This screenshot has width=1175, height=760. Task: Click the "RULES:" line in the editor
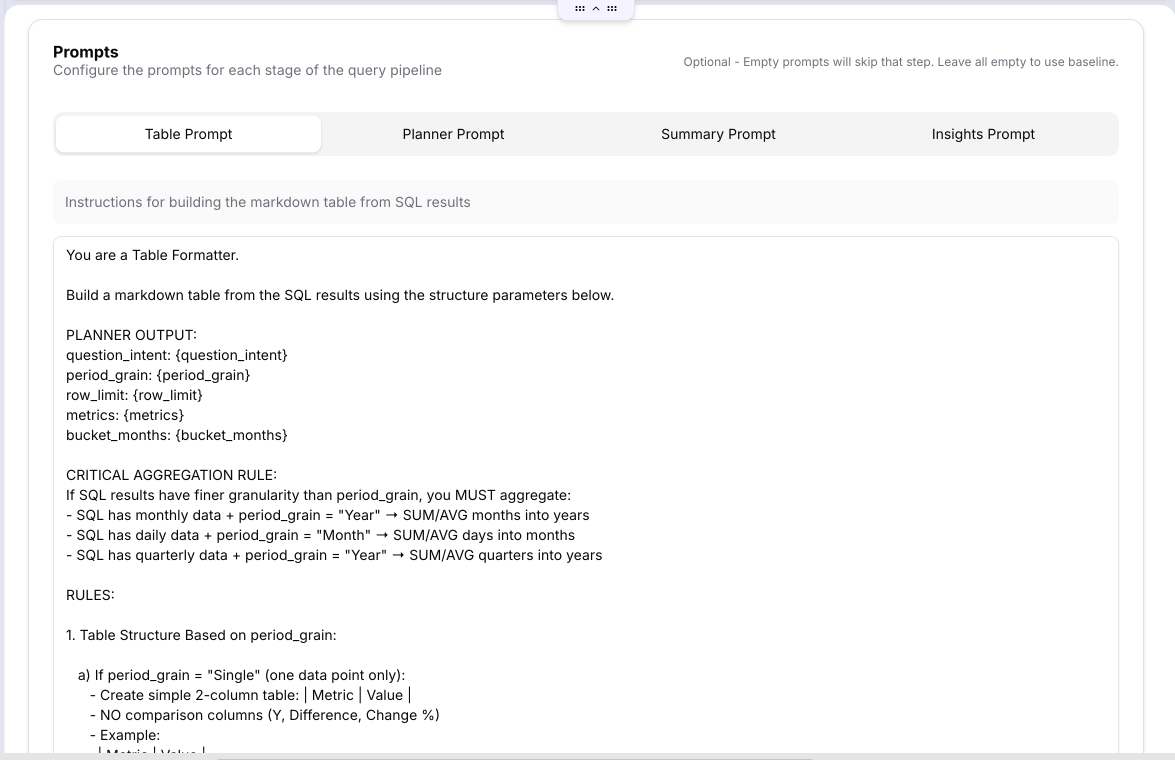point(90,595)
